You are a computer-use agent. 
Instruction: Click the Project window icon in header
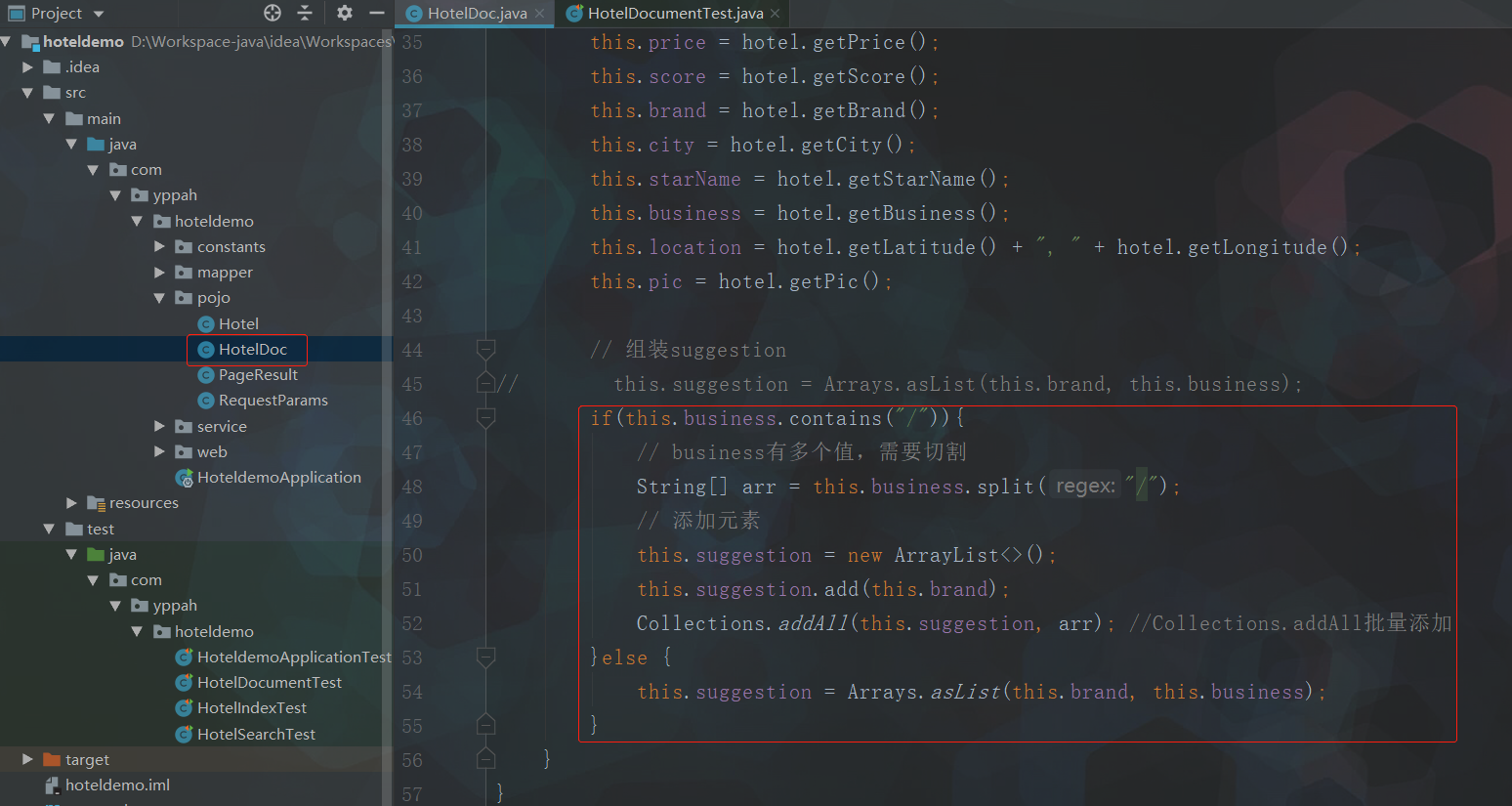17,14
